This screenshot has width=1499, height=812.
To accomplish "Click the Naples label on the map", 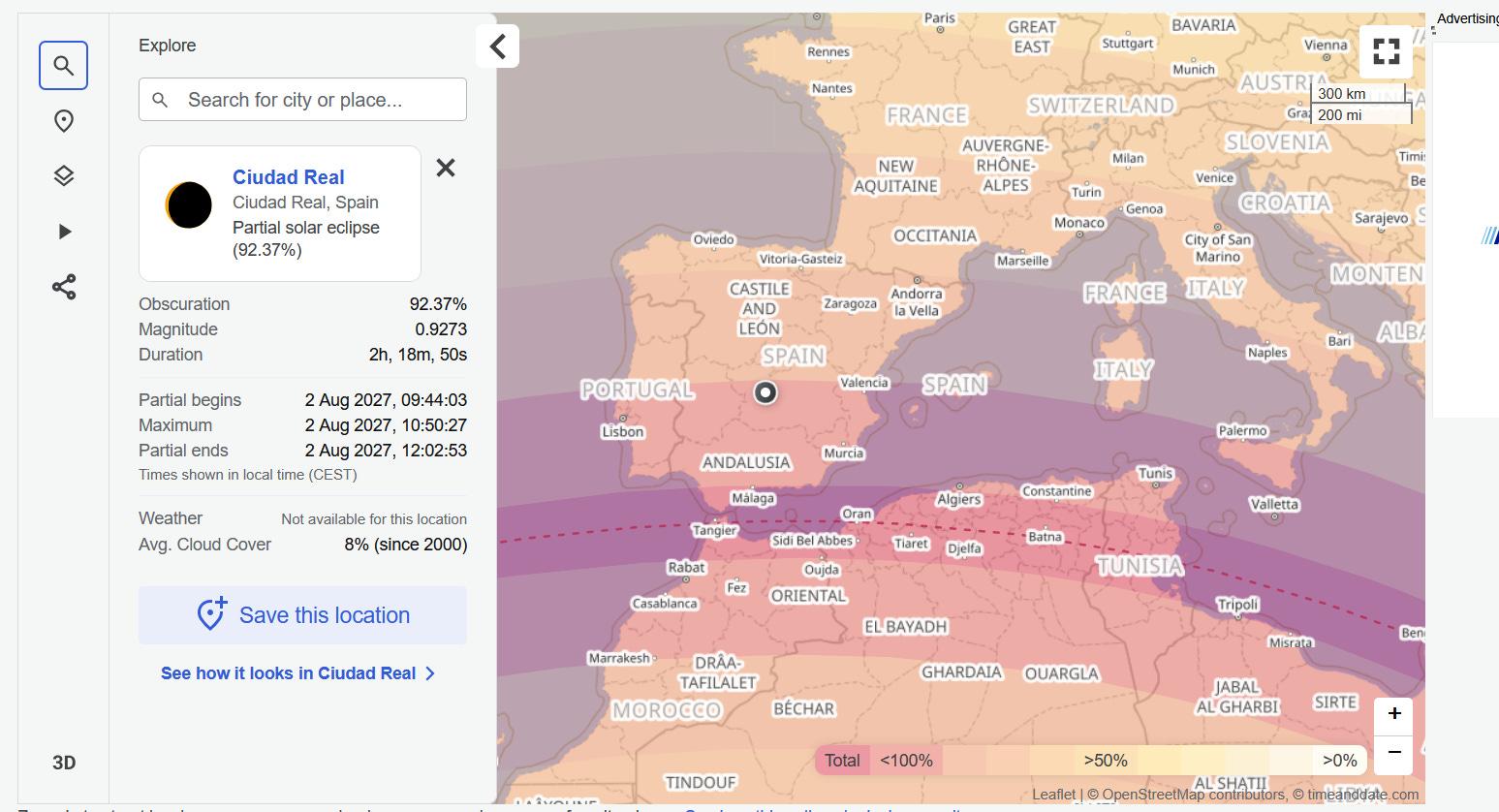I will (1267, 353).
